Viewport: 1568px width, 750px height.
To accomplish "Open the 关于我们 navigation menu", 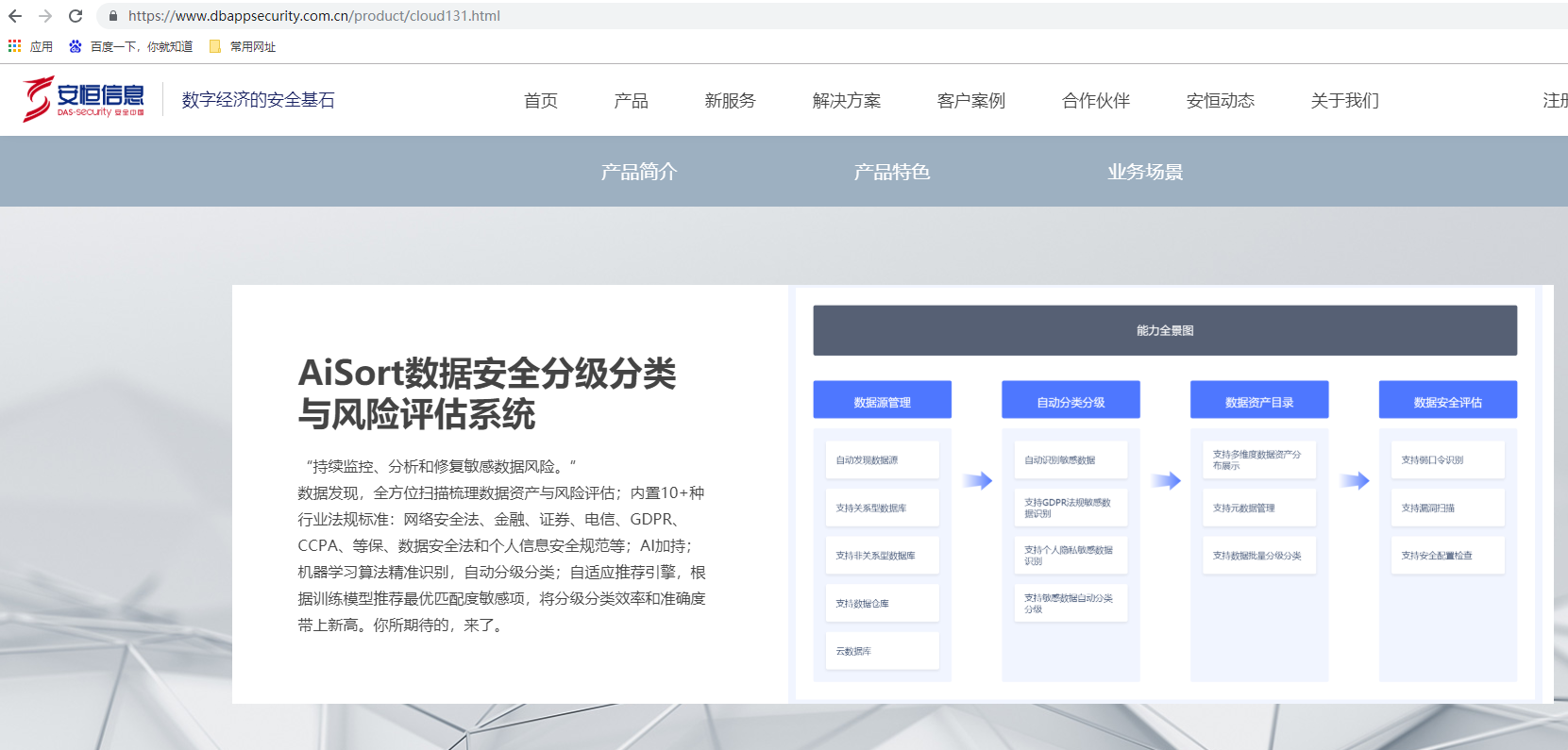I will [x=1345, y=100].
